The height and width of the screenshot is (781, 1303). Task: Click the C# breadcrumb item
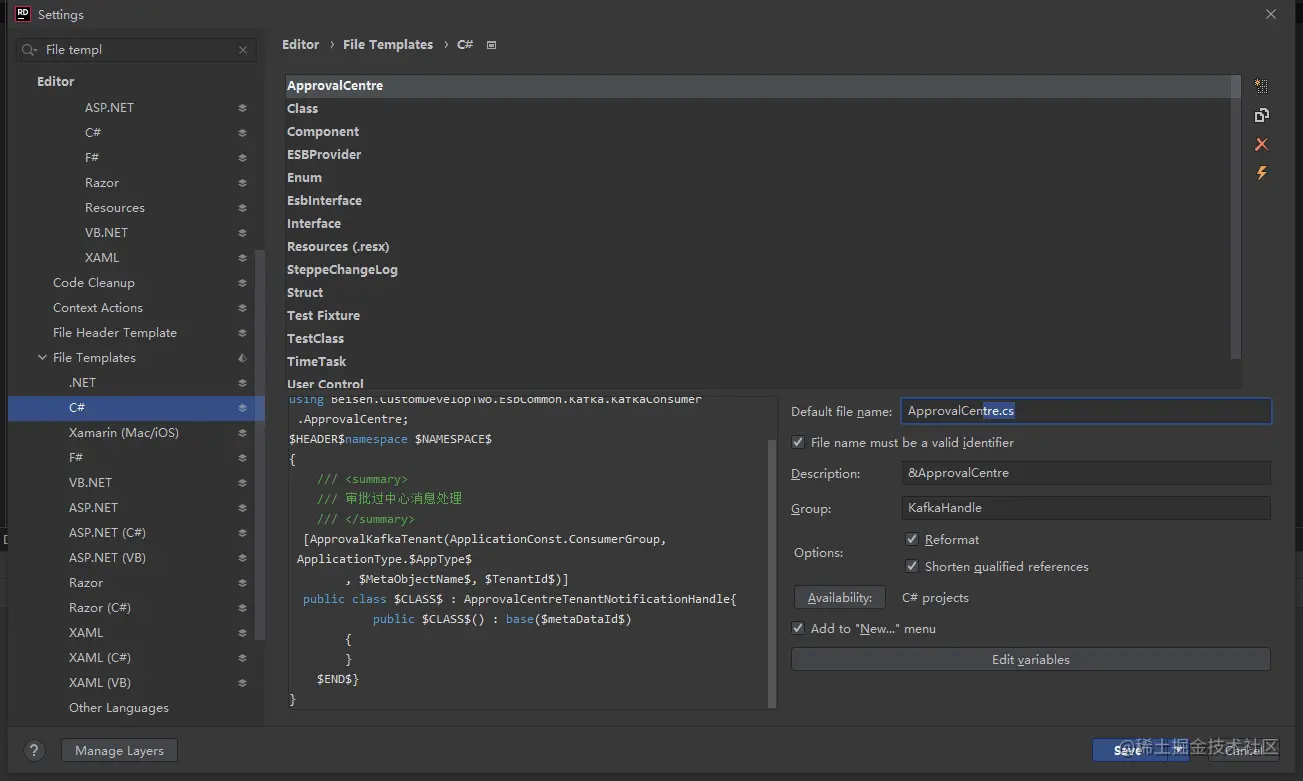pyautogui.click(x=465, y=45)
